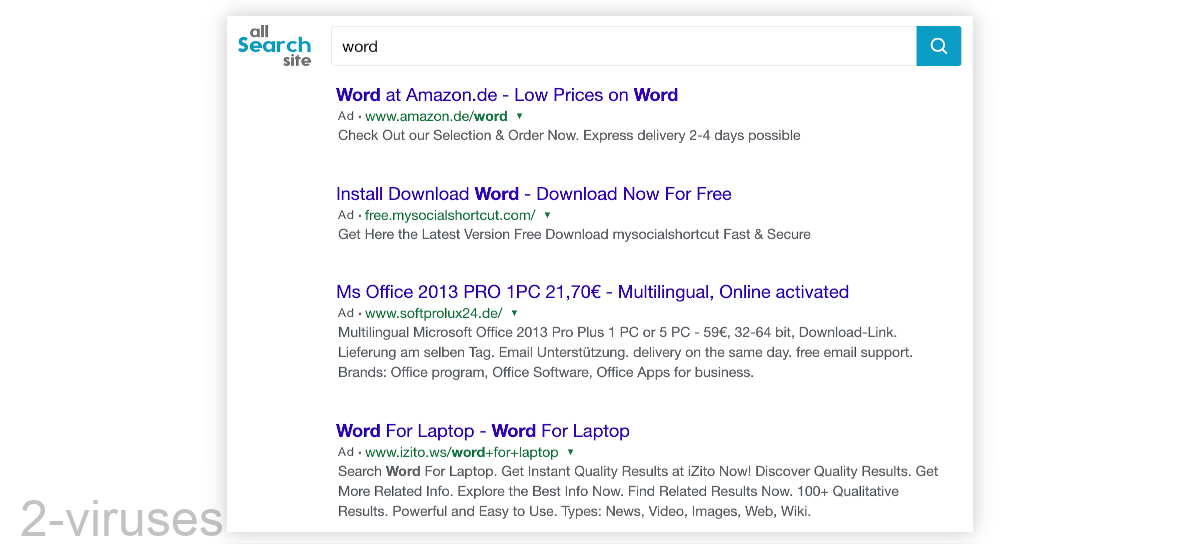
Task: Expand dropdown arrow beside amazon.de/word URL
Action: pos(520,116)
